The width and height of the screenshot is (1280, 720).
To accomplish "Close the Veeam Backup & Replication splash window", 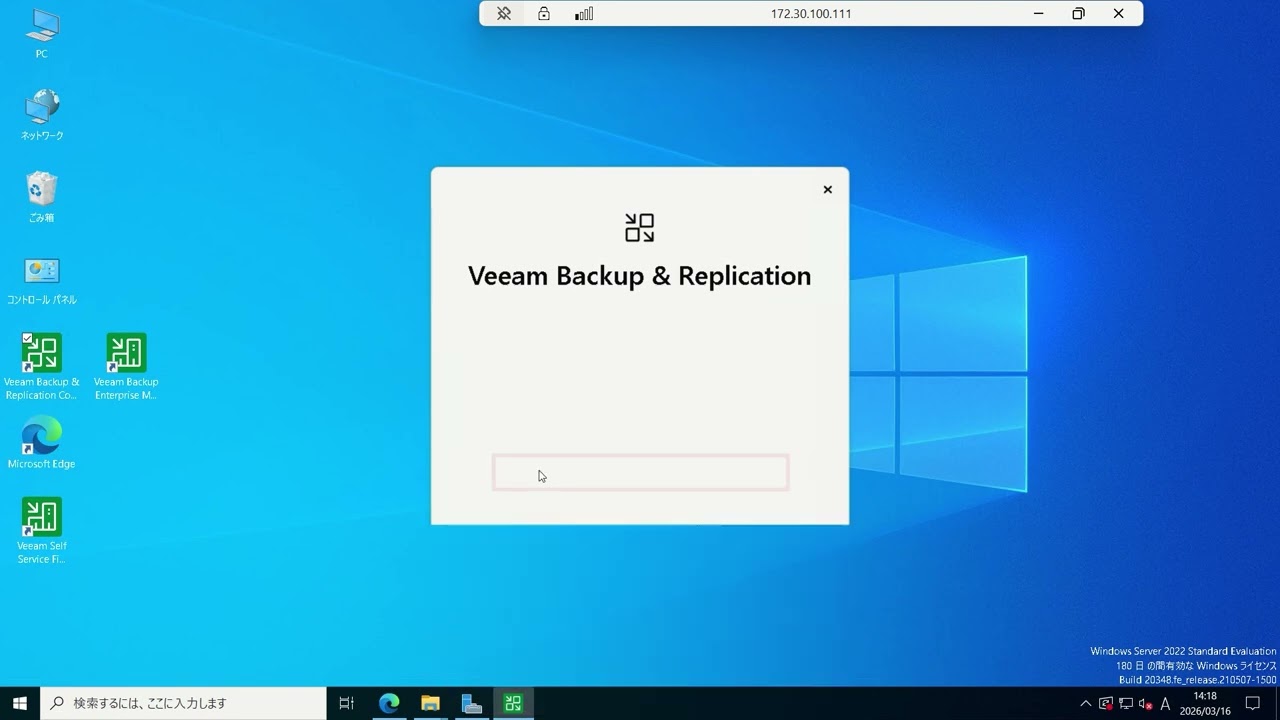I will [827, 189].
